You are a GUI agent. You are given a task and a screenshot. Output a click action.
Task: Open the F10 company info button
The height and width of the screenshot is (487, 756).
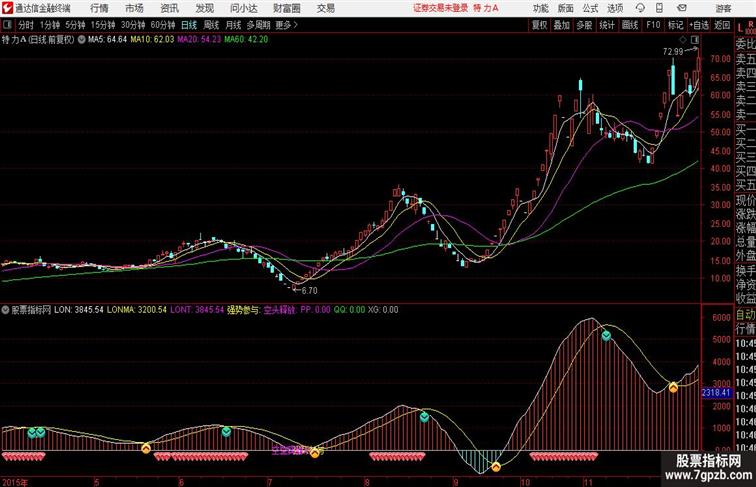click(653, 25)
